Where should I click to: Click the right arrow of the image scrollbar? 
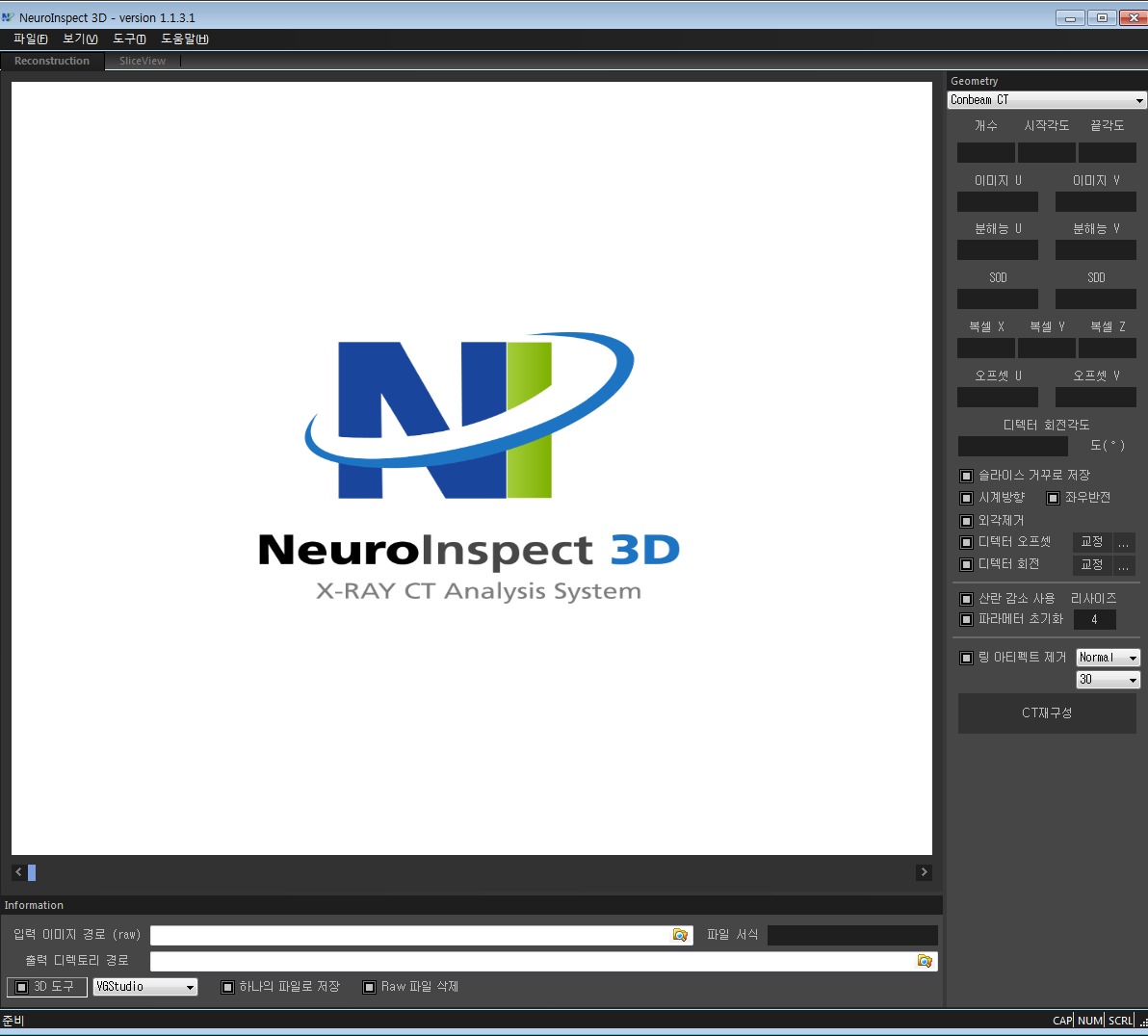click(x=924, y=872)
